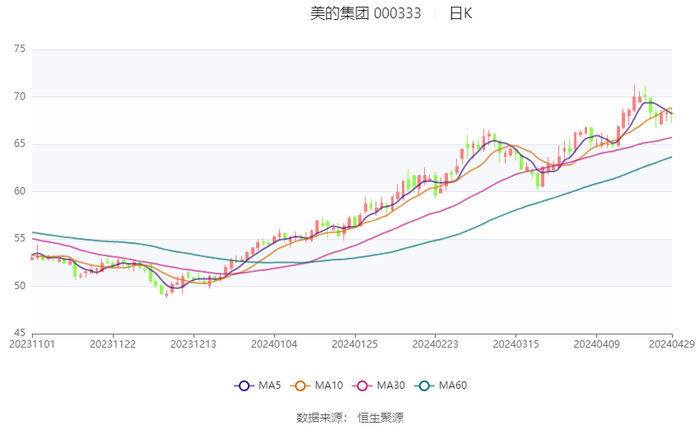Click the x-axis date 20240429
This screenshot has width=700, height=426.
(x=672, y=344)
